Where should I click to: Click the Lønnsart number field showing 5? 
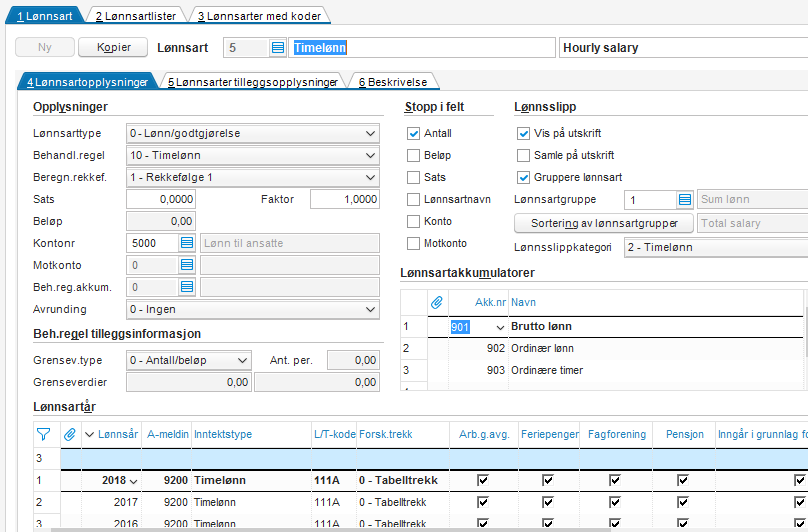pyautogui.click(x=246, y=48)
